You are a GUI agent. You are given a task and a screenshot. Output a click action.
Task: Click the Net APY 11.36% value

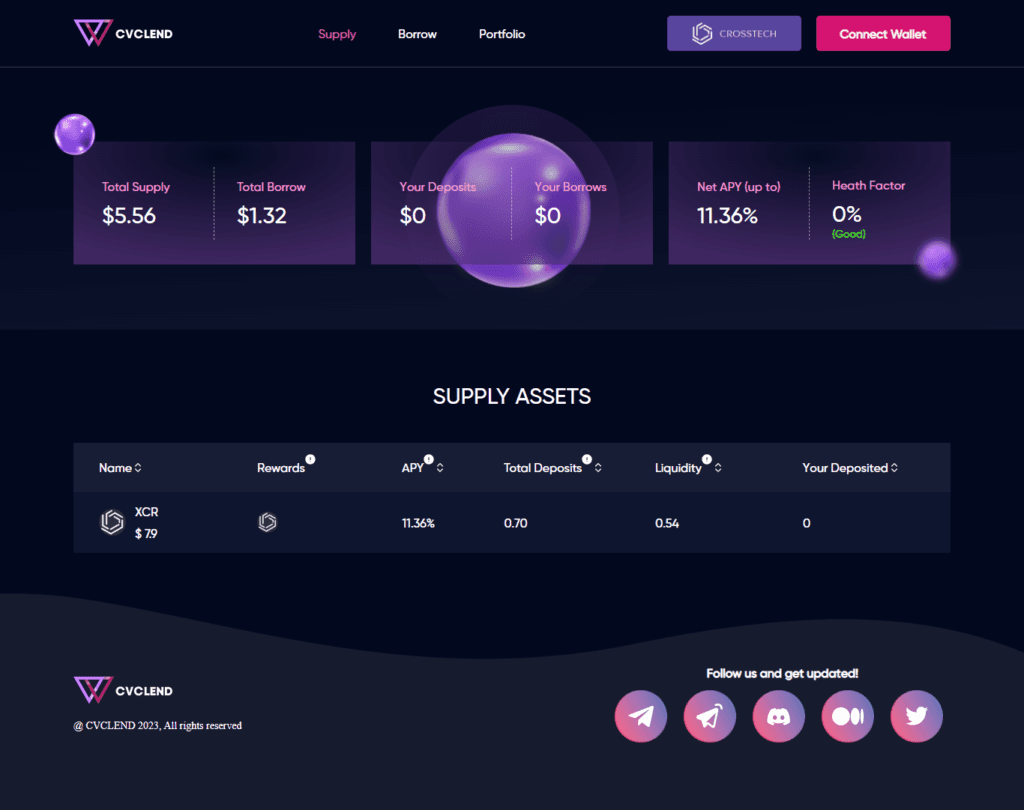(x=728, y=216)
